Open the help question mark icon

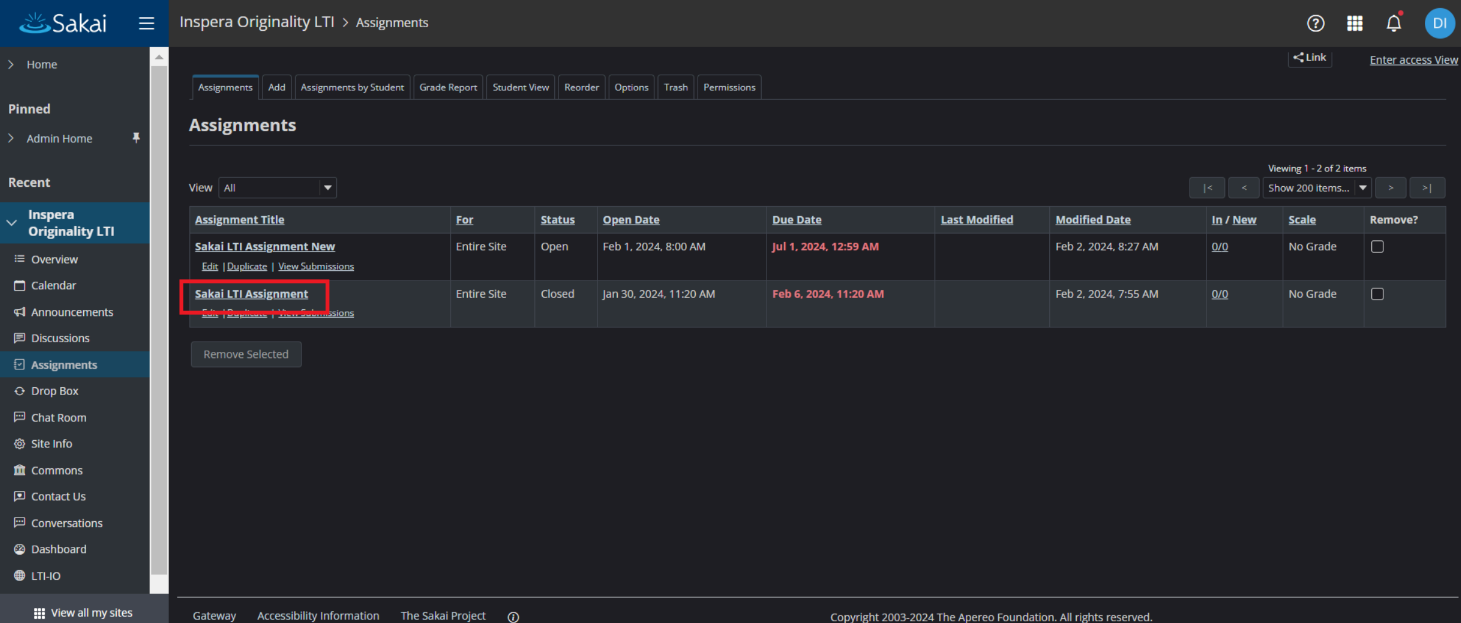click(x=1316, y=23)
